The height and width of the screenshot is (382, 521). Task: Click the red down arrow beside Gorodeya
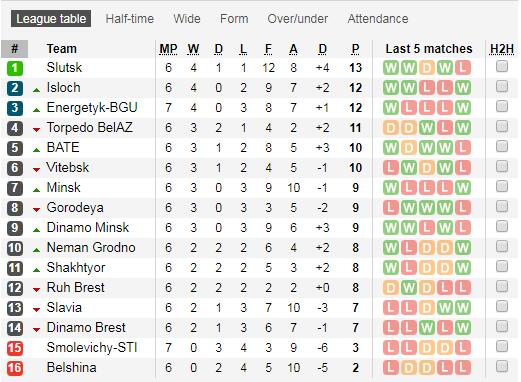37,210
